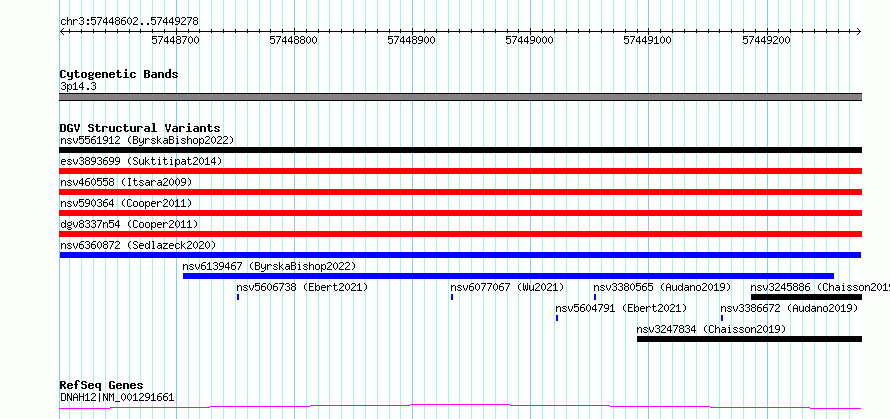Click the nsv5561912 (ByrskaBishop2022) label
The height and width of the screenshot is (419, 890).
coord(147,140)
